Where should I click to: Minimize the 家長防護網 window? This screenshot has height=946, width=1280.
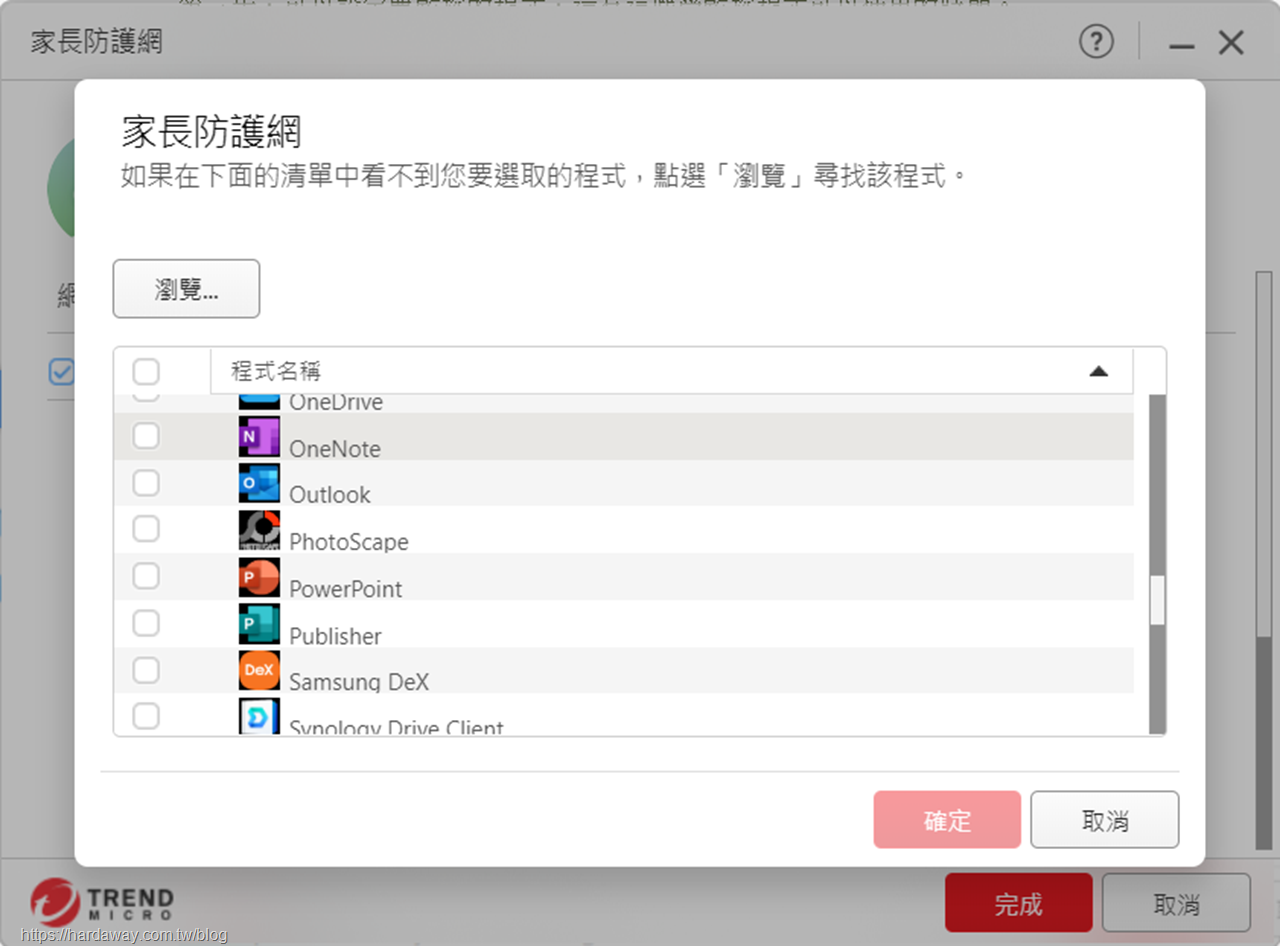coord(1182,45)
